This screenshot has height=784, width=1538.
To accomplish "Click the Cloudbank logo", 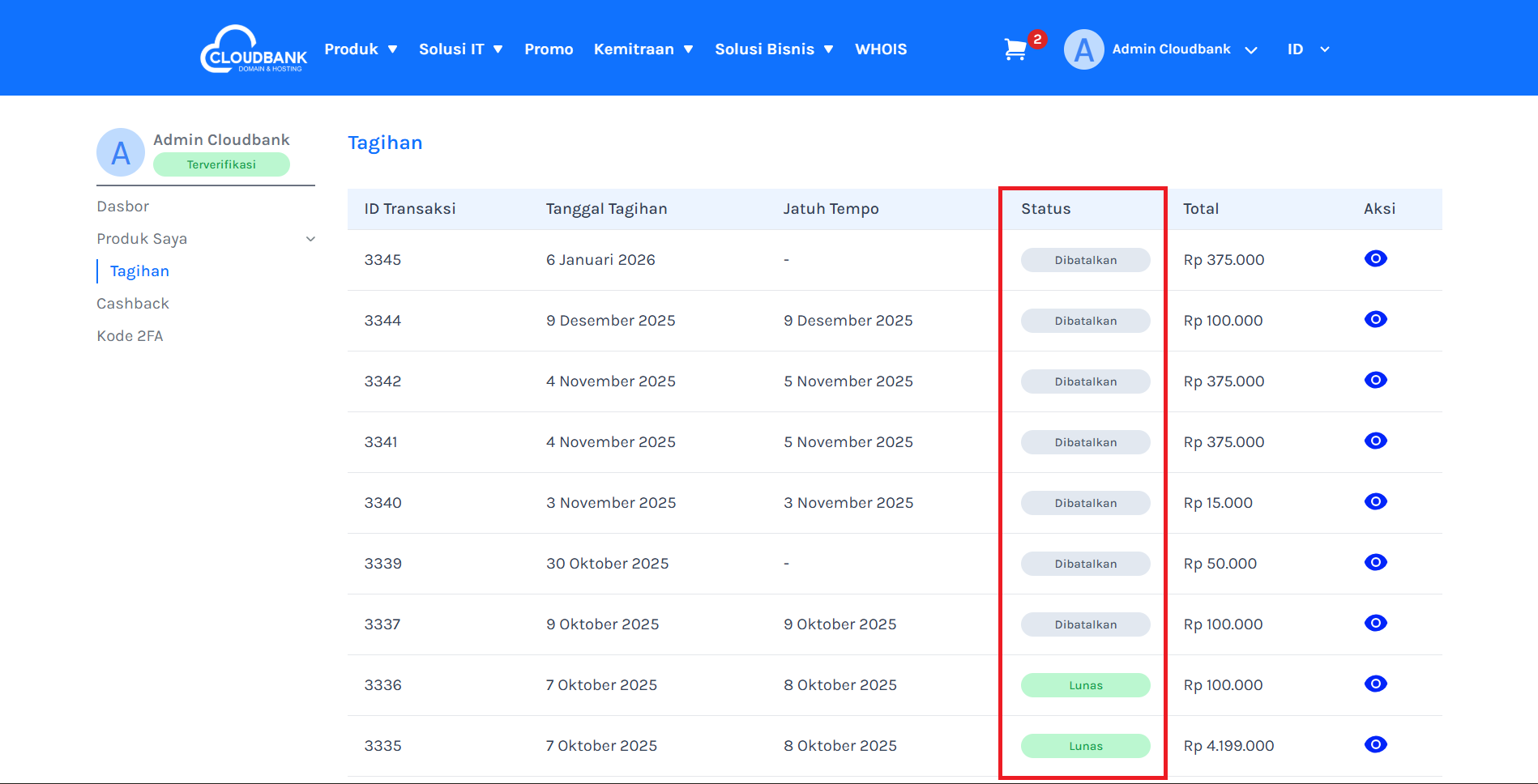I will click(254, 49).
